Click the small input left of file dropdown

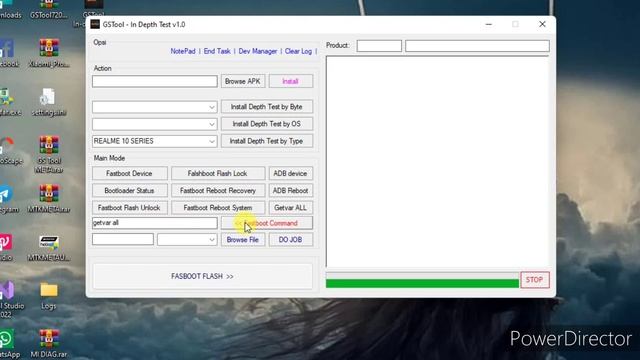point(123,239)
